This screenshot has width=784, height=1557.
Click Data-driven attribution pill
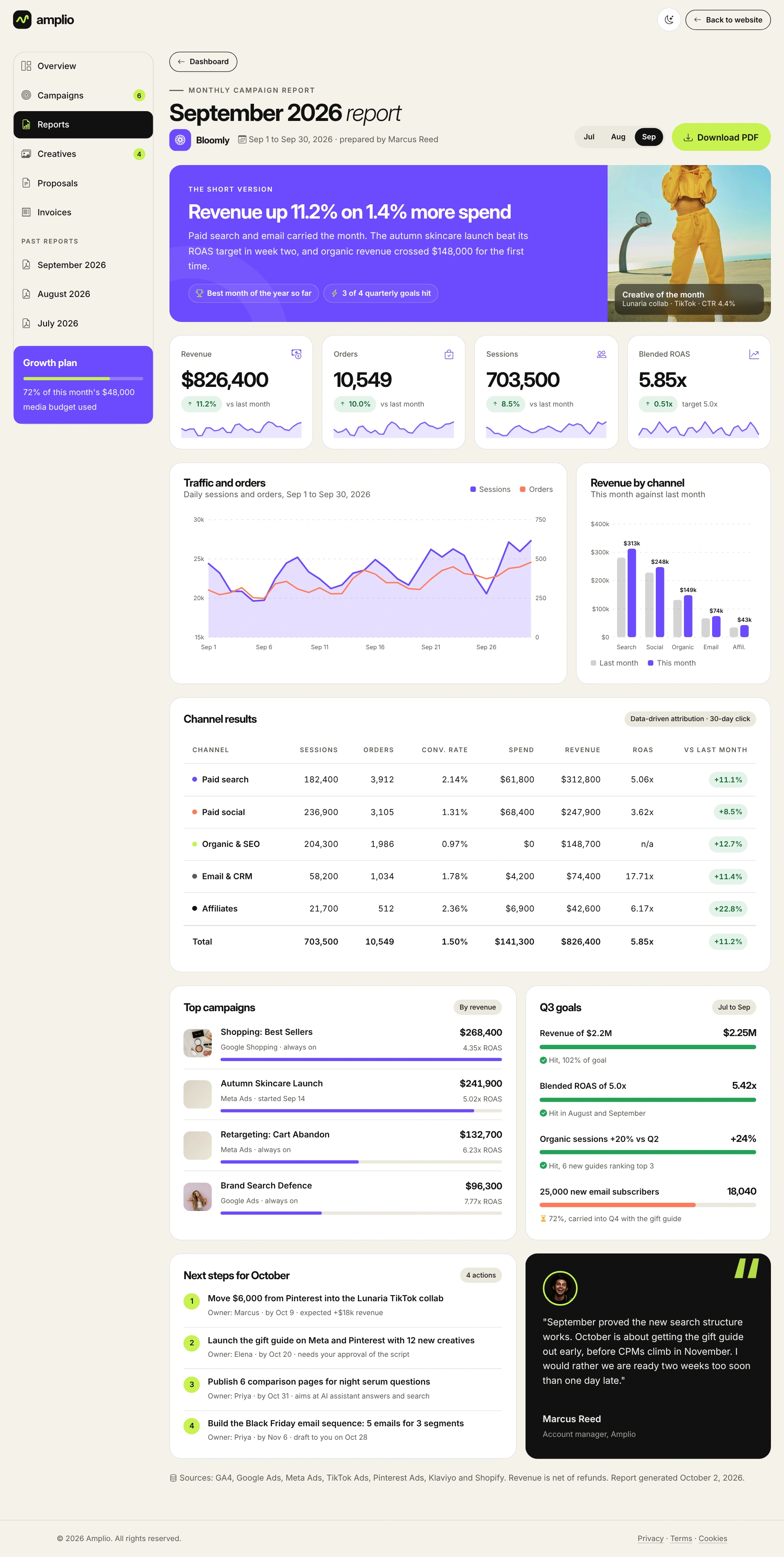[690, 719]
